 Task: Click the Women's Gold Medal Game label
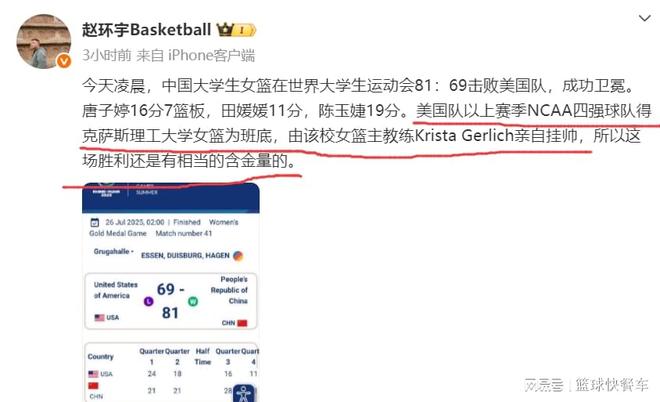(163, 228)
